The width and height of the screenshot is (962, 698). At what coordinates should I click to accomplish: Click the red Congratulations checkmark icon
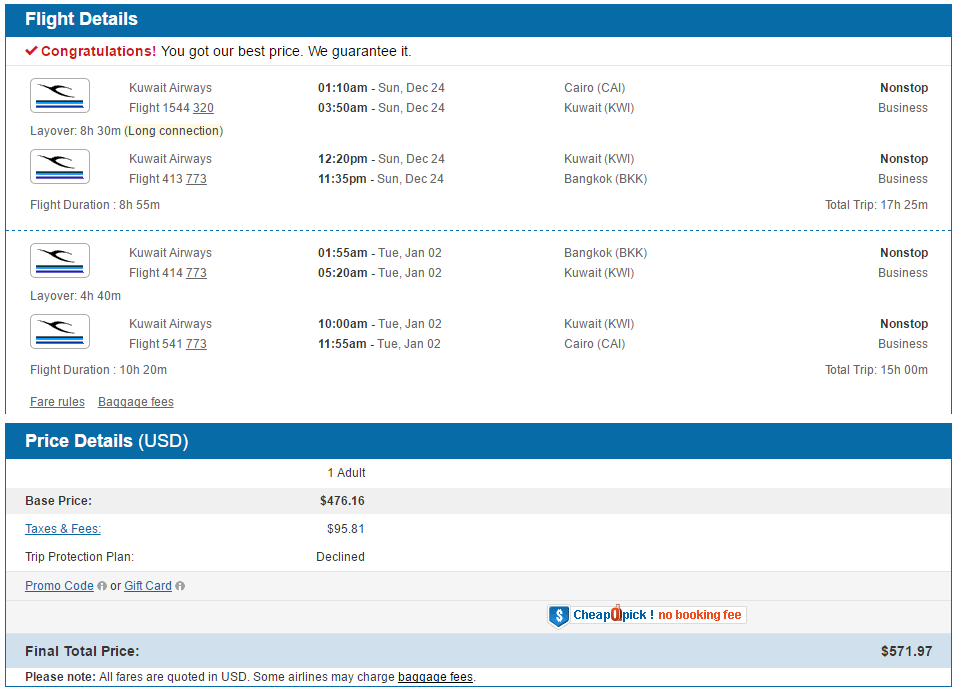pos(31,51)
